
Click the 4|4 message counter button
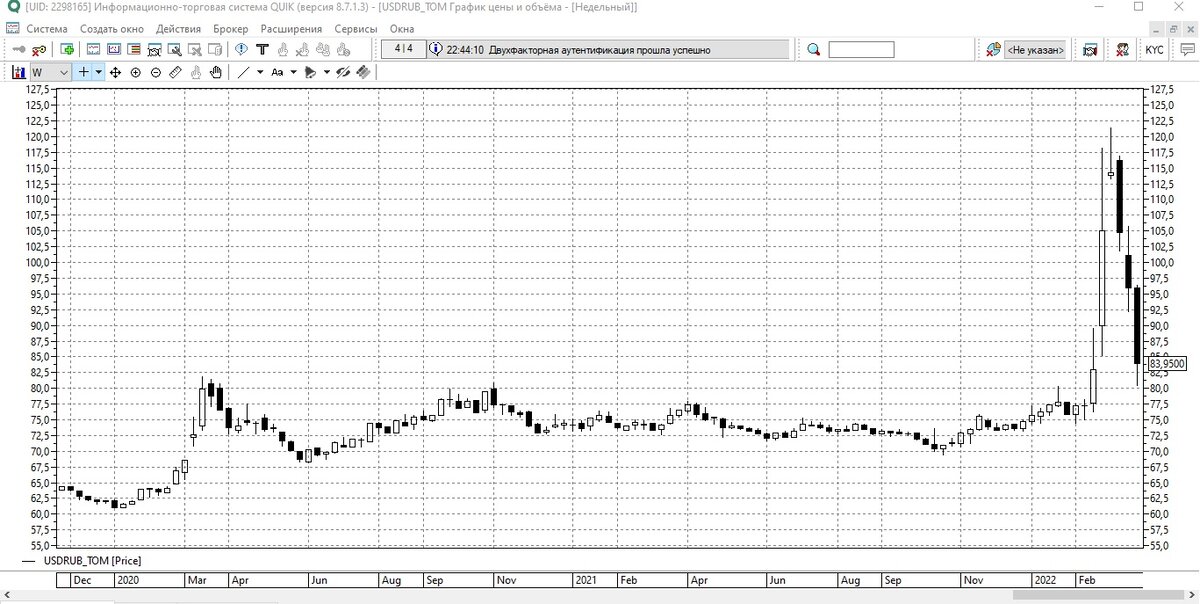coord(403,49)
